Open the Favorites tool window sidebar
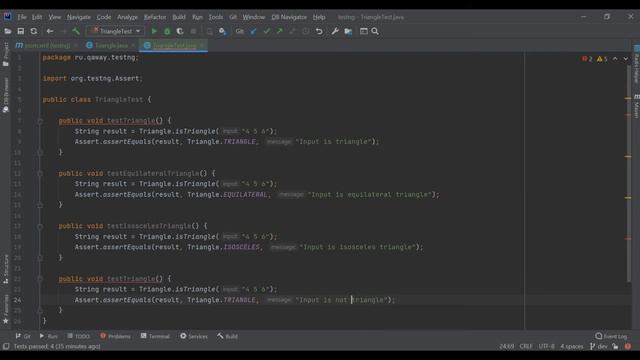The height and width of the screenshot is (360, 640). [6, 309]
